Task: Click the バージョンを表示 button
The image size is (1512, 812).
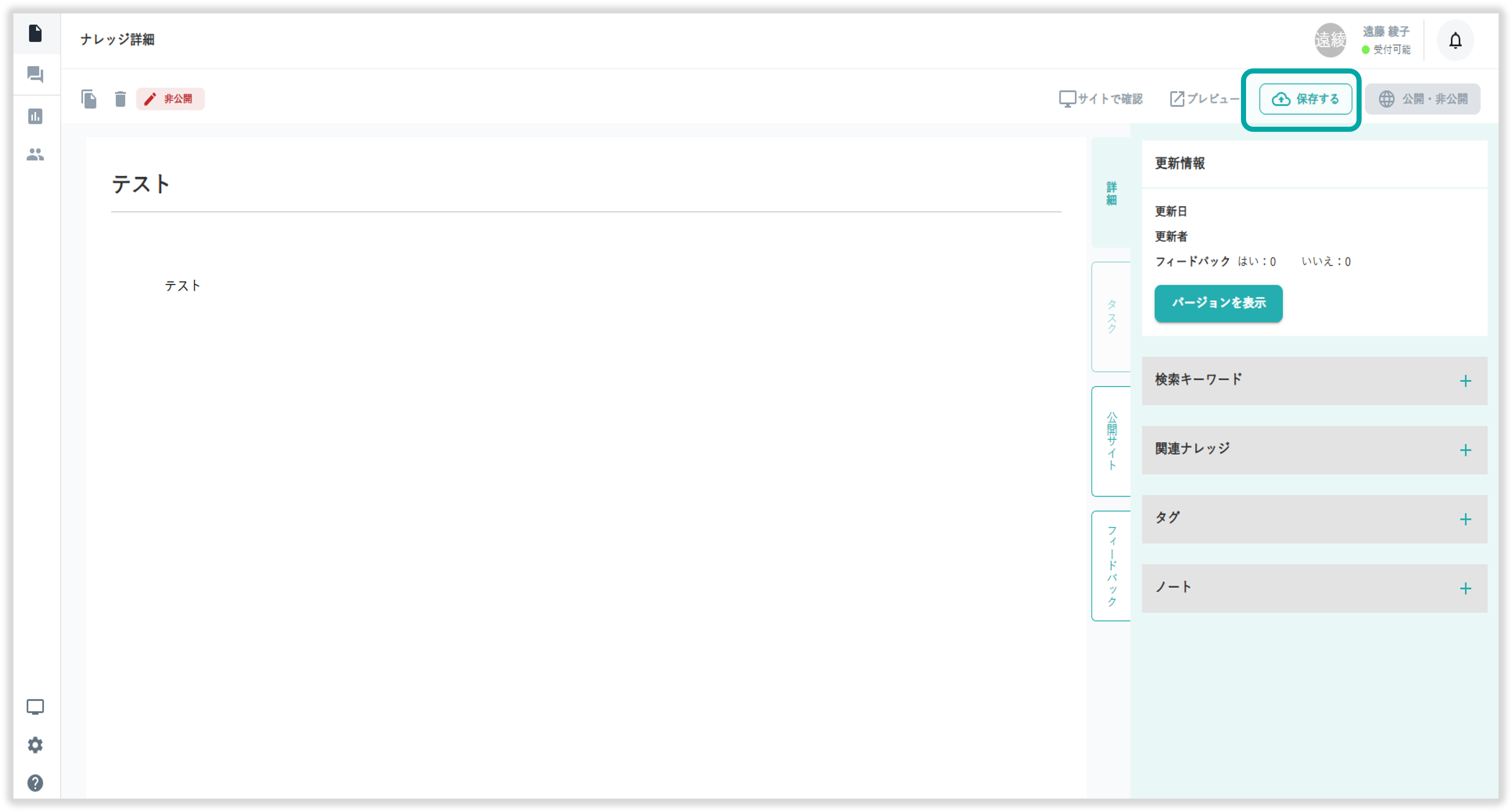Action: click(1218, 304)
